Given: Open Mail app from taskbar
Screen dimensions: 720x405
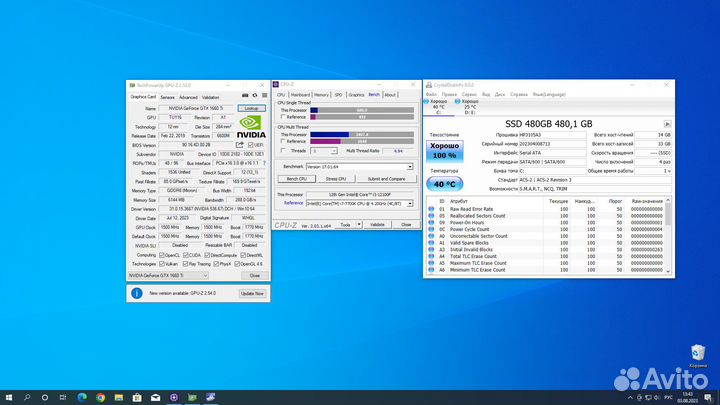Looking at the screenshot, I should tap(155, 397).
